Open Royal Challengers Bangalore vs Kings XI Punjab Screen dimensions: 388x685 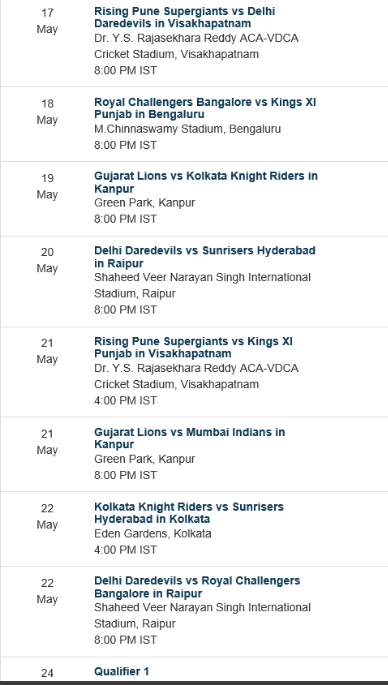(x=205, y=108)
